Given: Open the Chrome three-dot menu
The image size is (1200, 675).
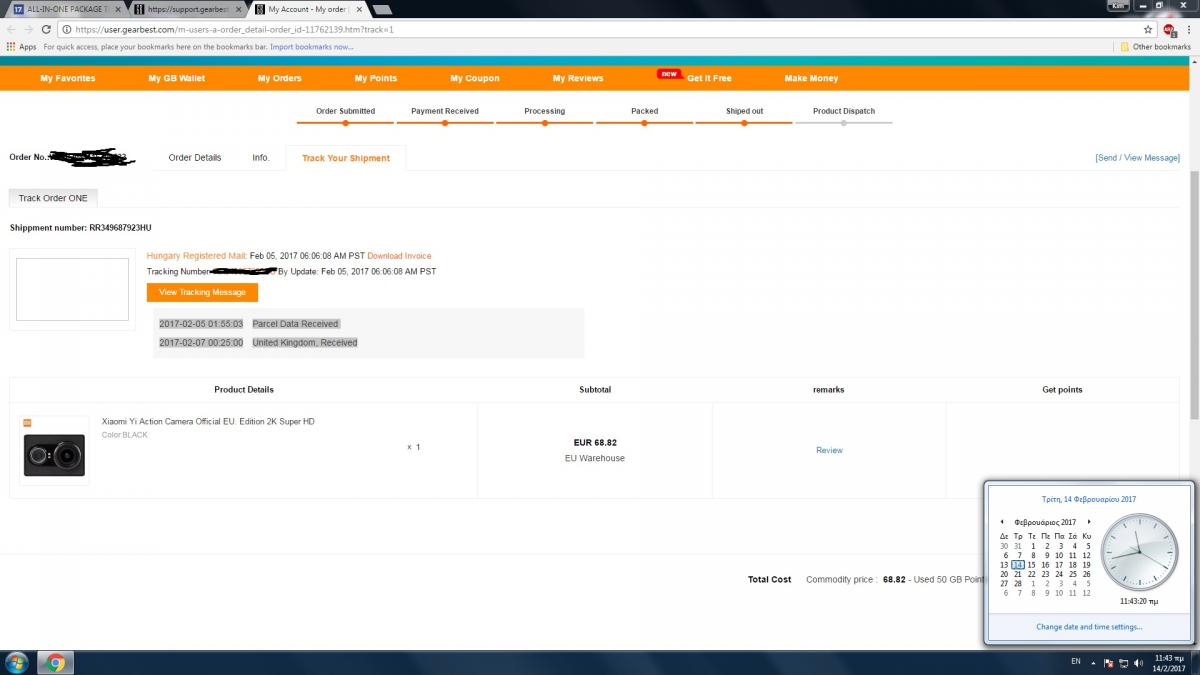Looking at the screenshot, I should pyautogui.click(x=1189, y=30).
